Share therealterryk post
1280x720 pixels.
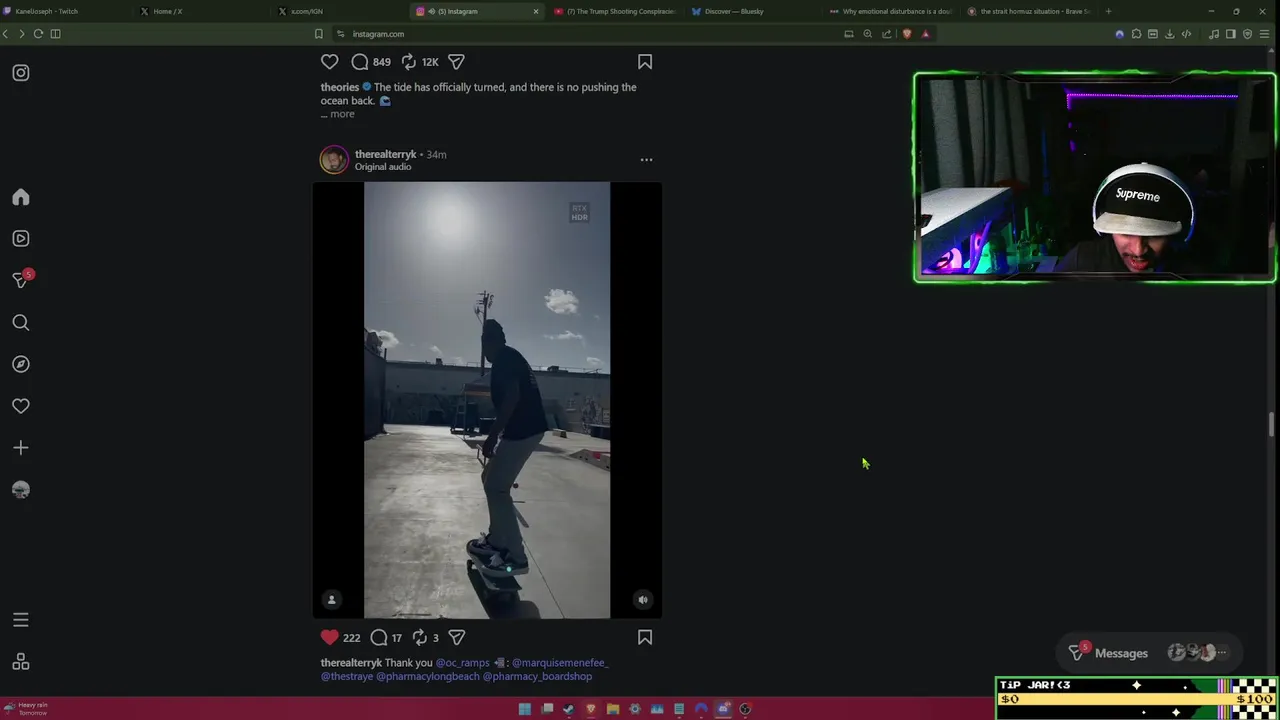pos(456,637)
